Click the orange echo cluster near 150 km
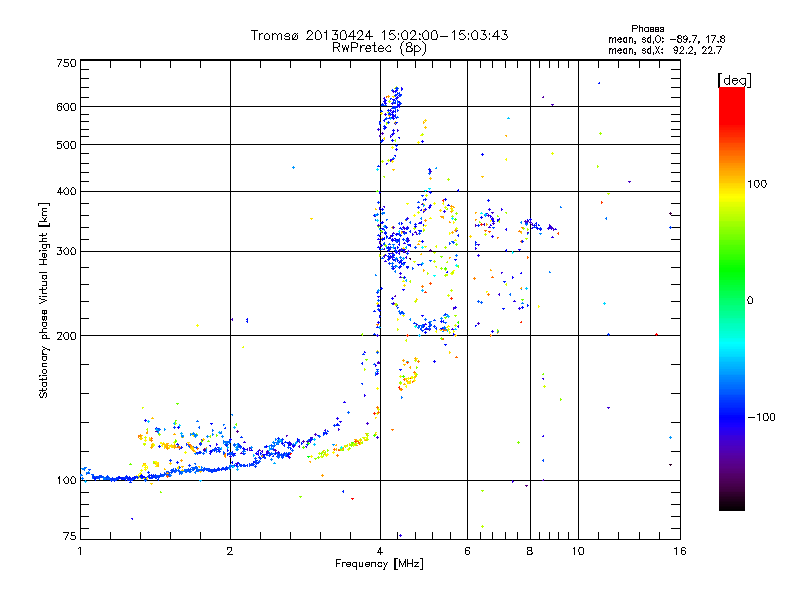Screen dimensions: 800x600 coord(408,375)
